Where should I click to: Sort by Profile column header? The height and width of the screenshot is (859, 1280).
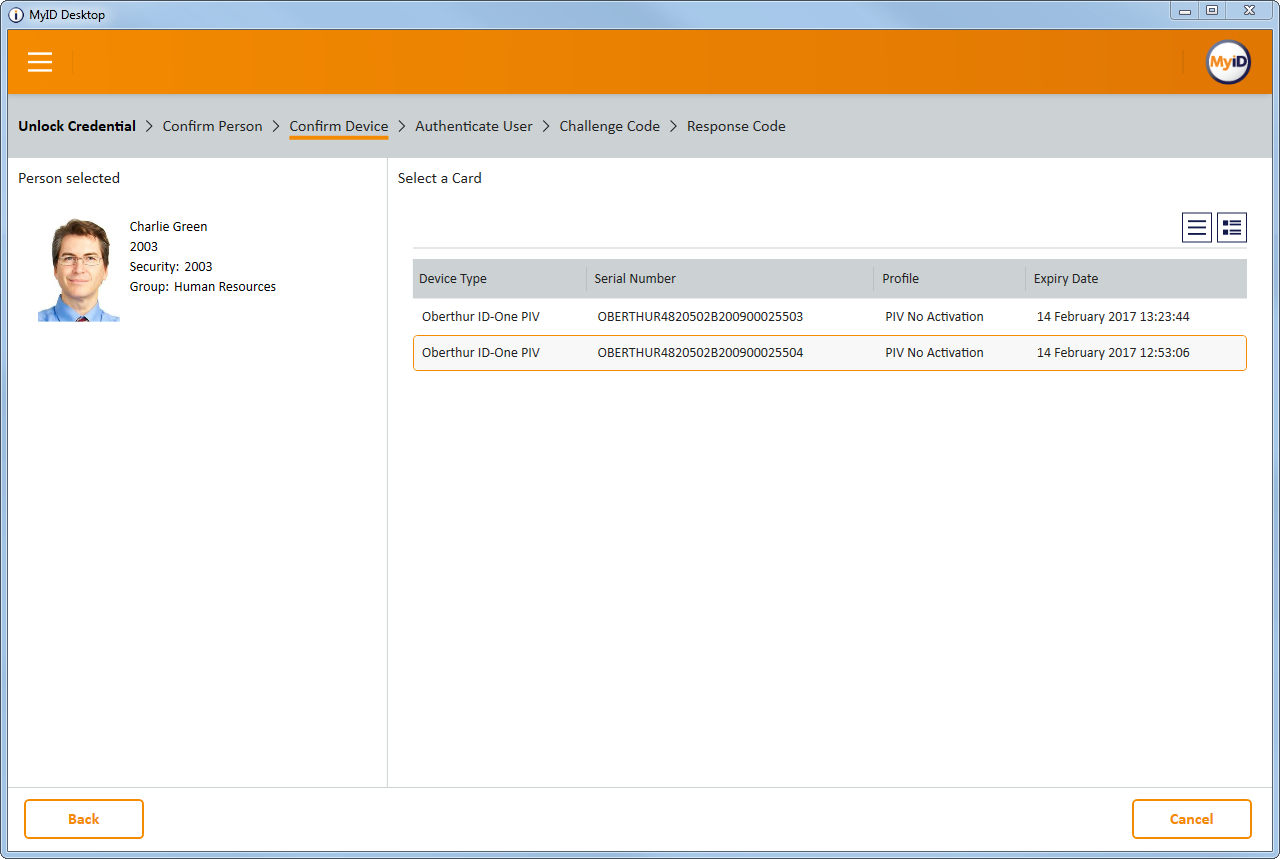coord(900,279)
